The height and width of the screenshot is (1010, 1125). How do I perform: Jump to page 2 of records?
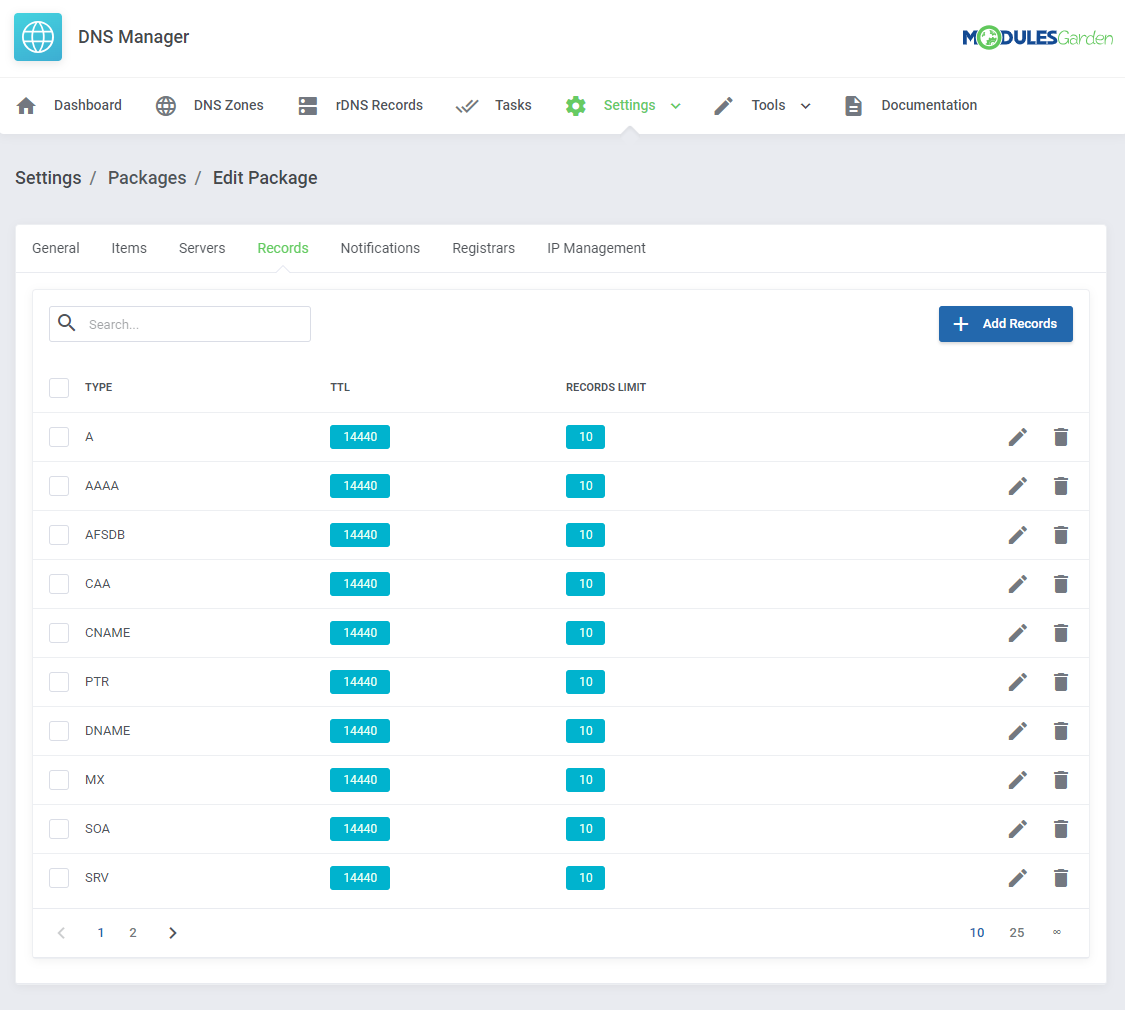coord(133,933)
